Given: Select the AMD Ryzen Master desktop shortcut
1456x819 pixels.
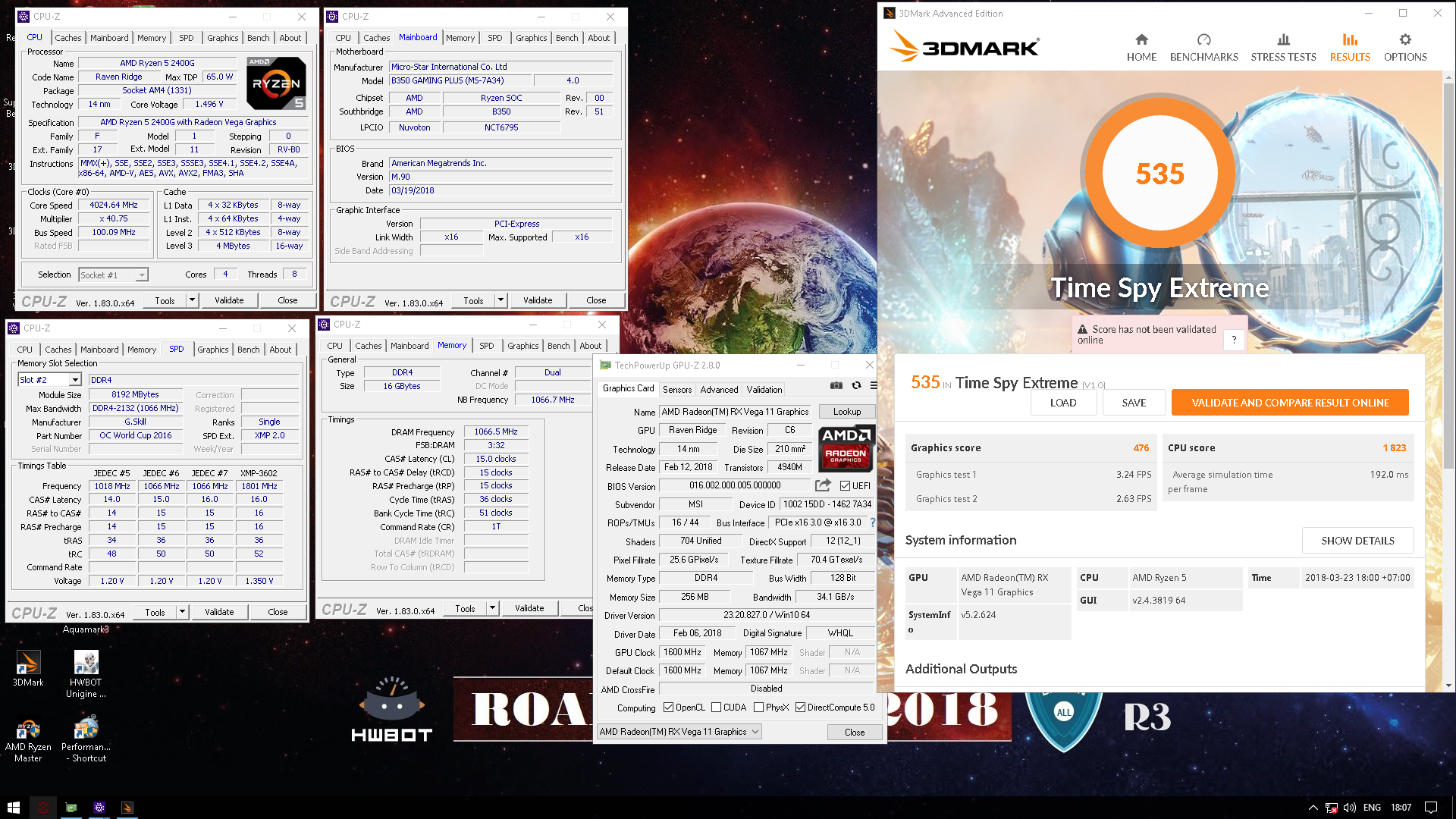Looking at the screenshot, I should 28,739.
